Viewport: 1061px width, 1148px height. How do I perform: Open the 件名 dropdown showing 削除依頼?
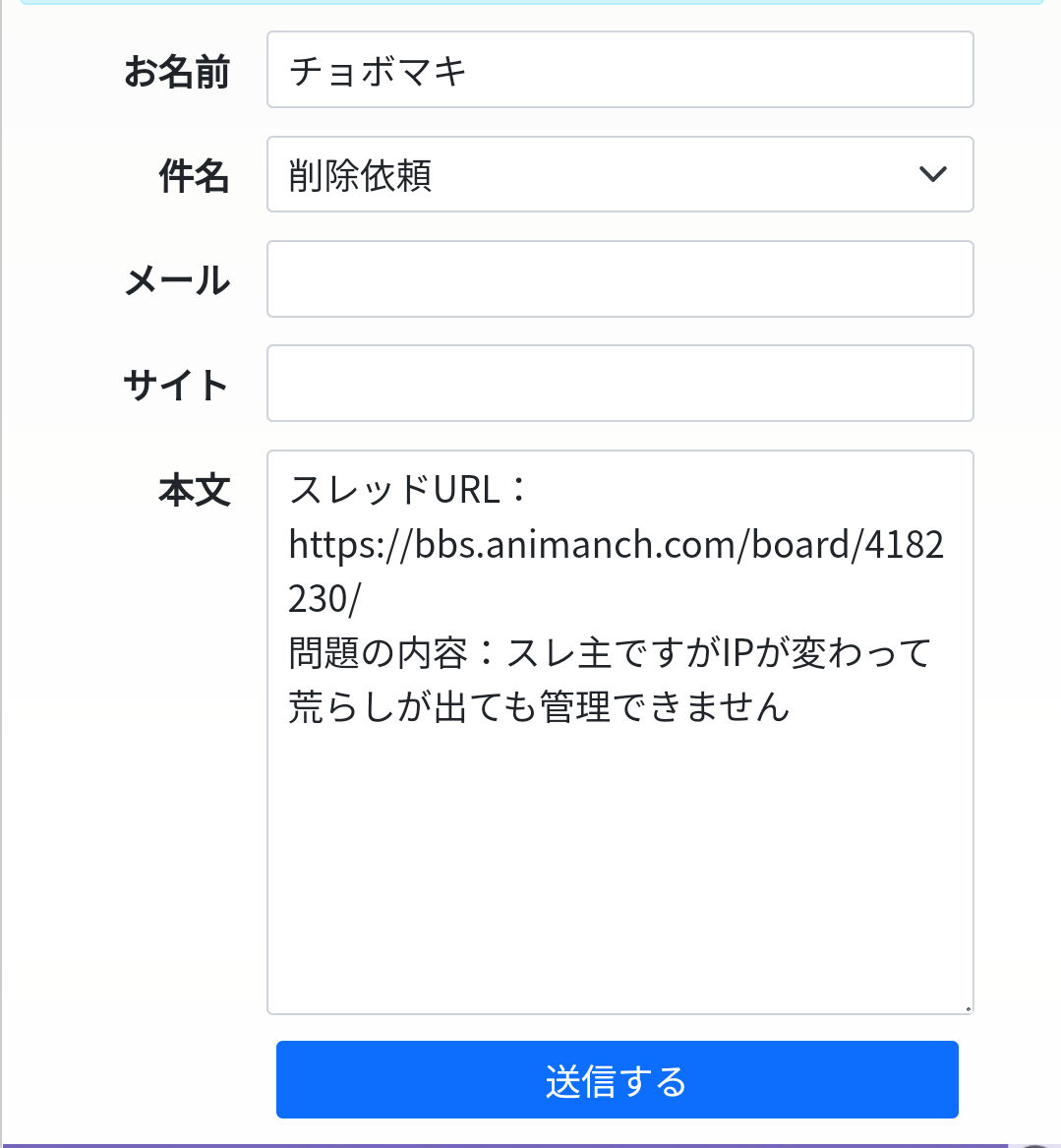coord(600,175)
